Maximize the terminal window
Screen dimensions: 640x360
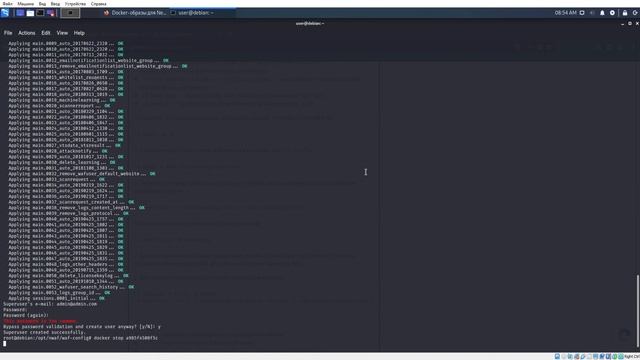pyautogui.click(x=630, y=24)
